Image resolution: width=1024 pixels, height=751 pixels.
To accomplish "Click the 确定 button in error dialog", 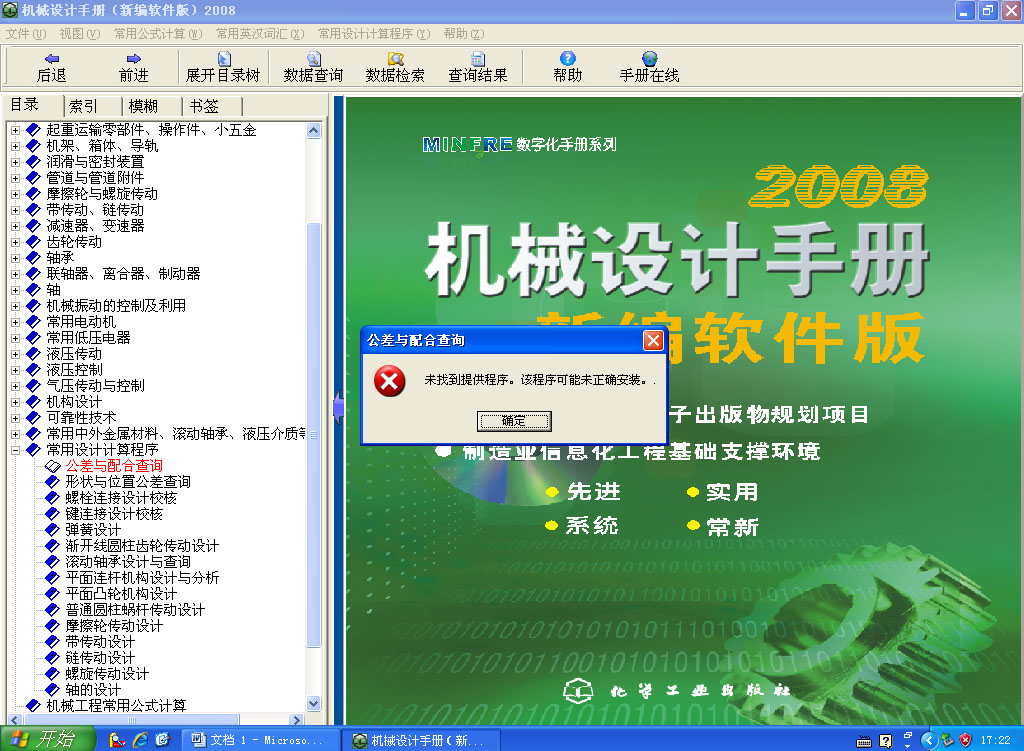I will (514, 421).
